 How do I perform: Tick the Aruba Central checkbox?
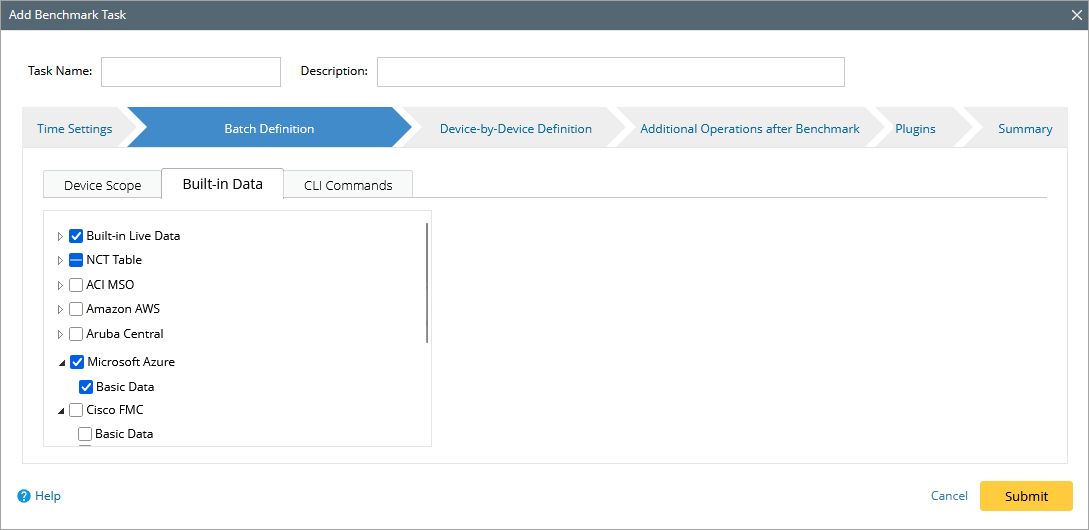pos(76,334)
